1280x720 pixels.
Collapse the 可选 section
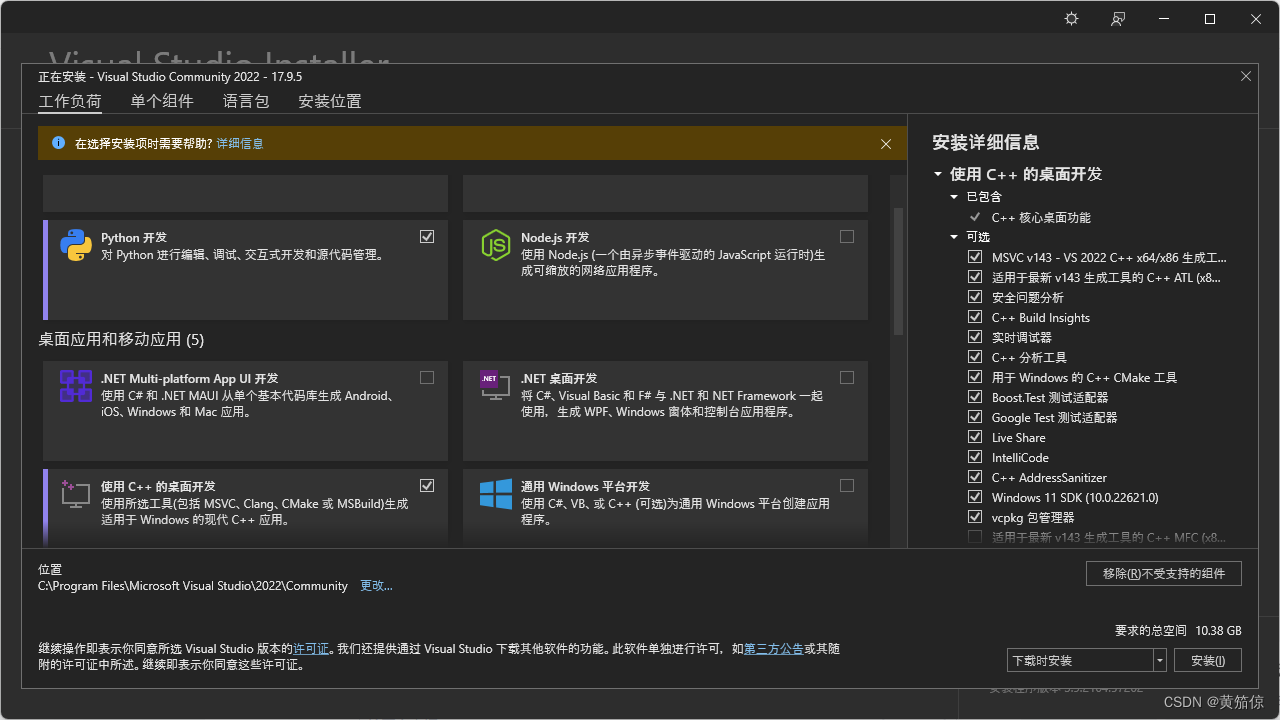955,237
